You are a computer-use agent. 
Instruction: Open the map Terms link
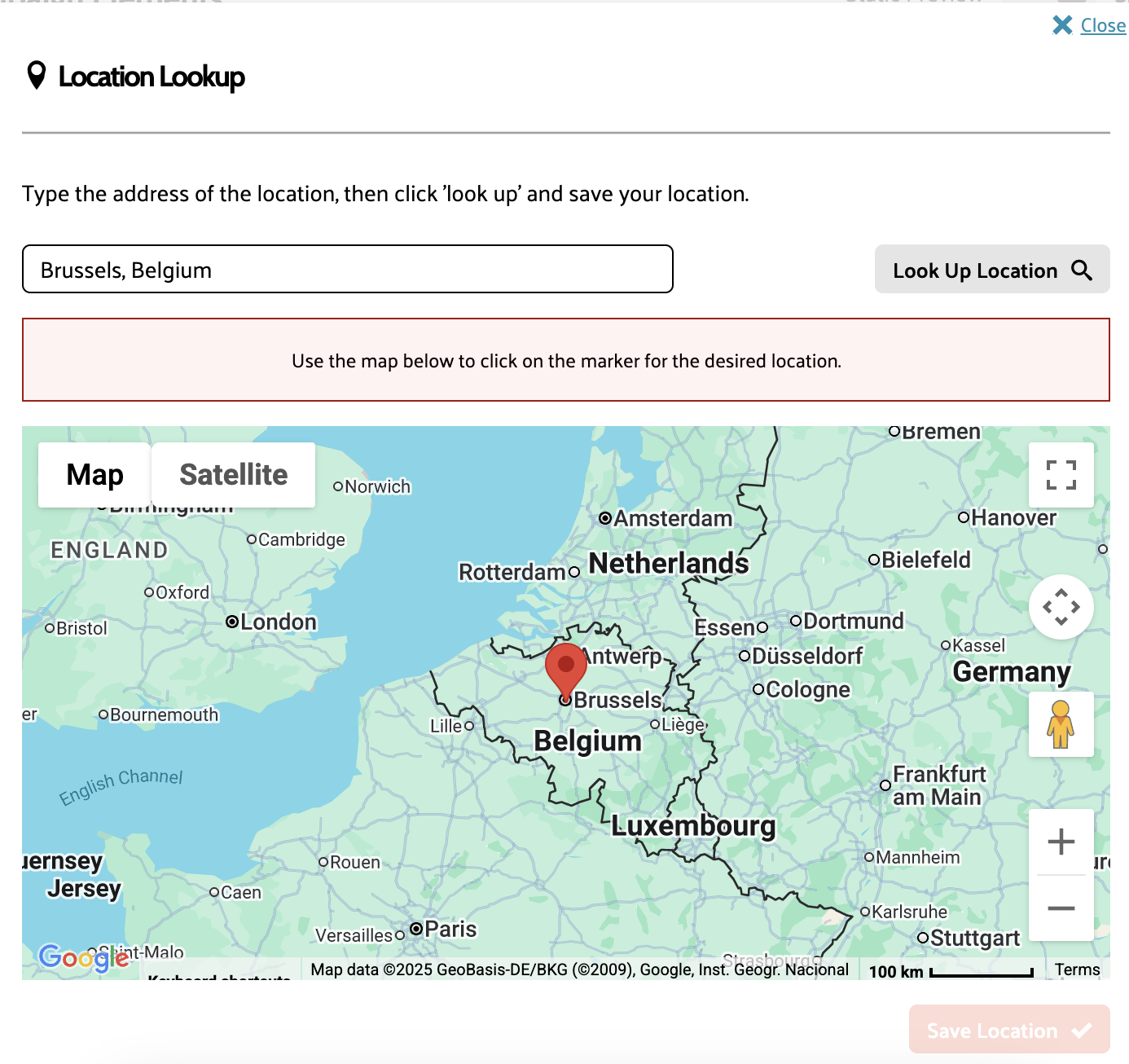[1077, 969]
